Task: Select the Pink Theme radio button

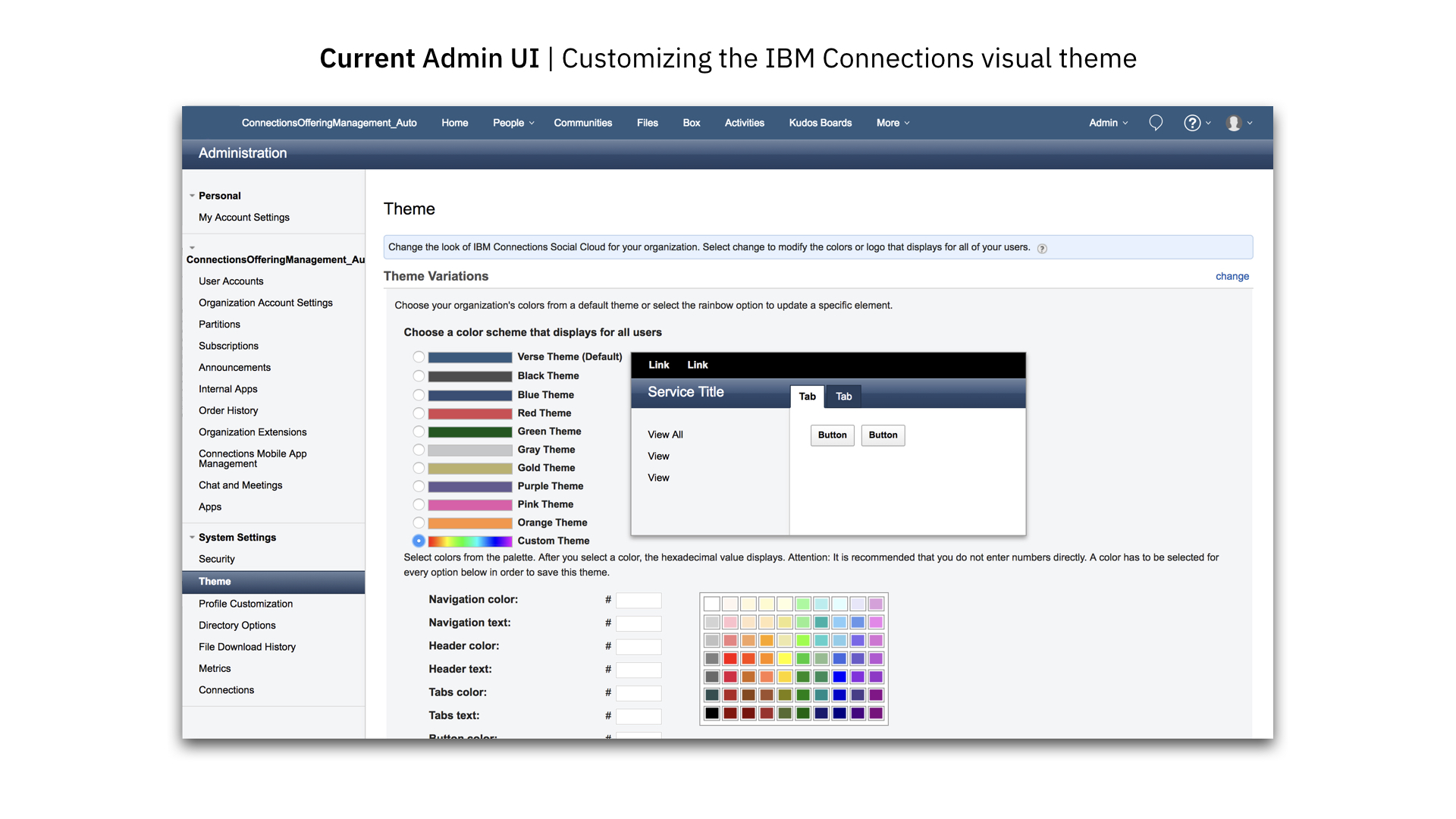Action: point(419,504)
